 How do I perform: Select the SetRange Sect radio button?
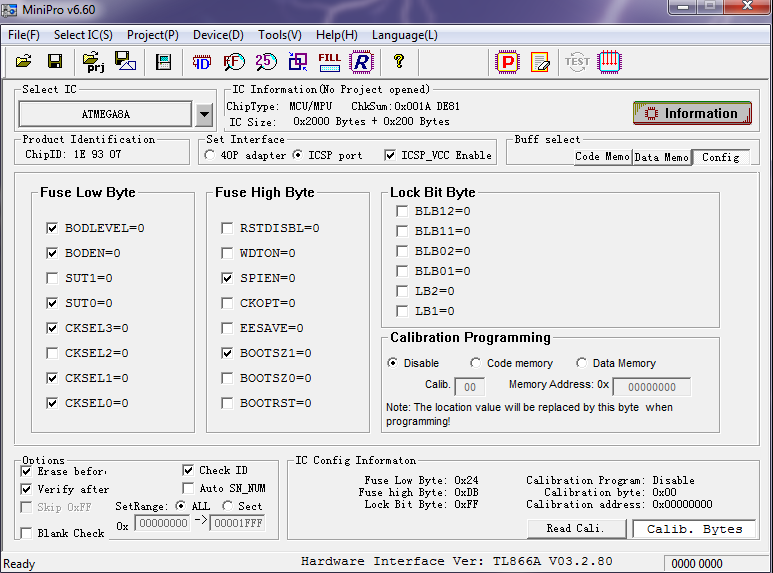(227, 506)
